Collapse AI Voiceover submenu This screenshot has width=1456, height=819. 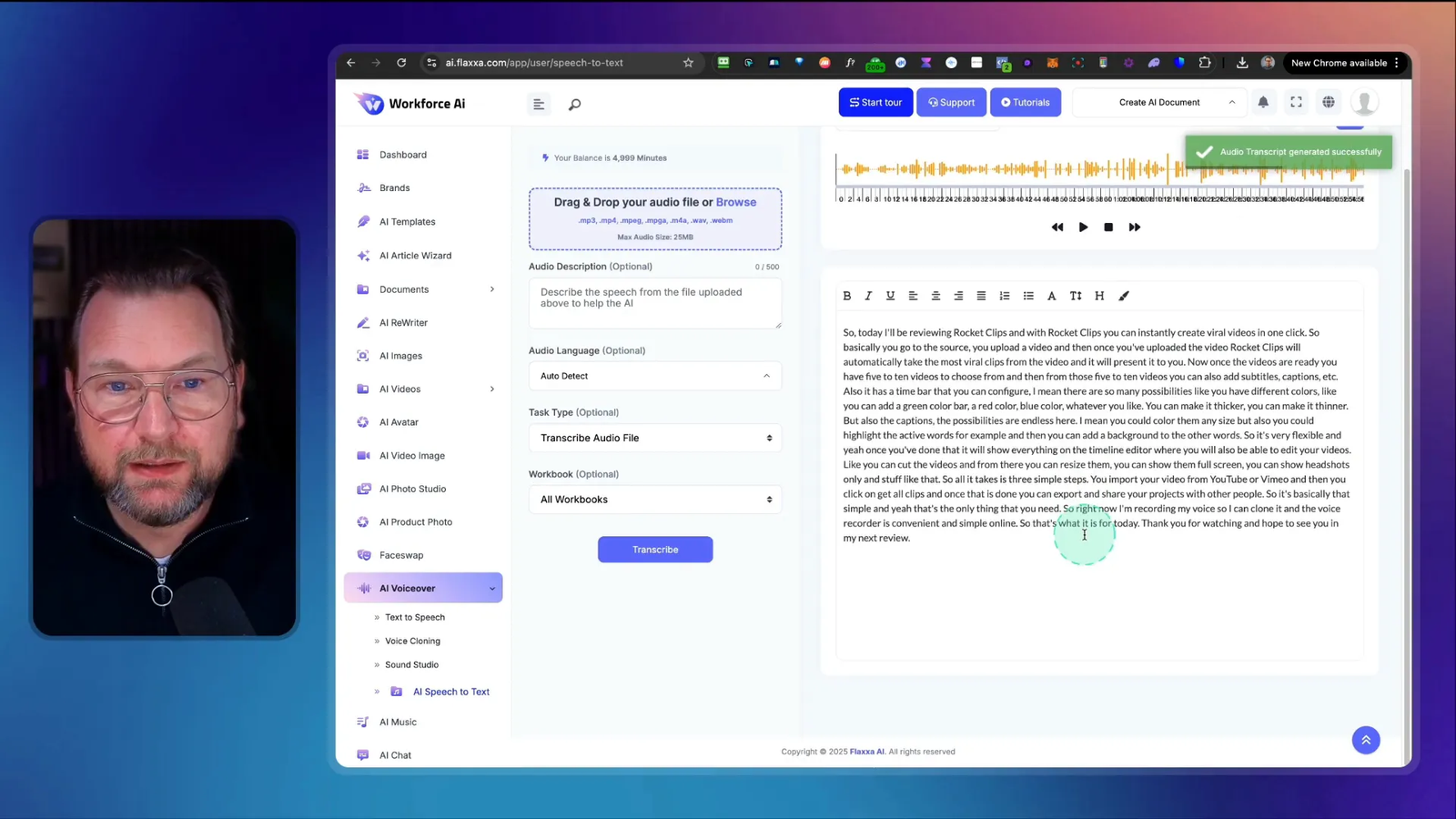coord(423,588)
